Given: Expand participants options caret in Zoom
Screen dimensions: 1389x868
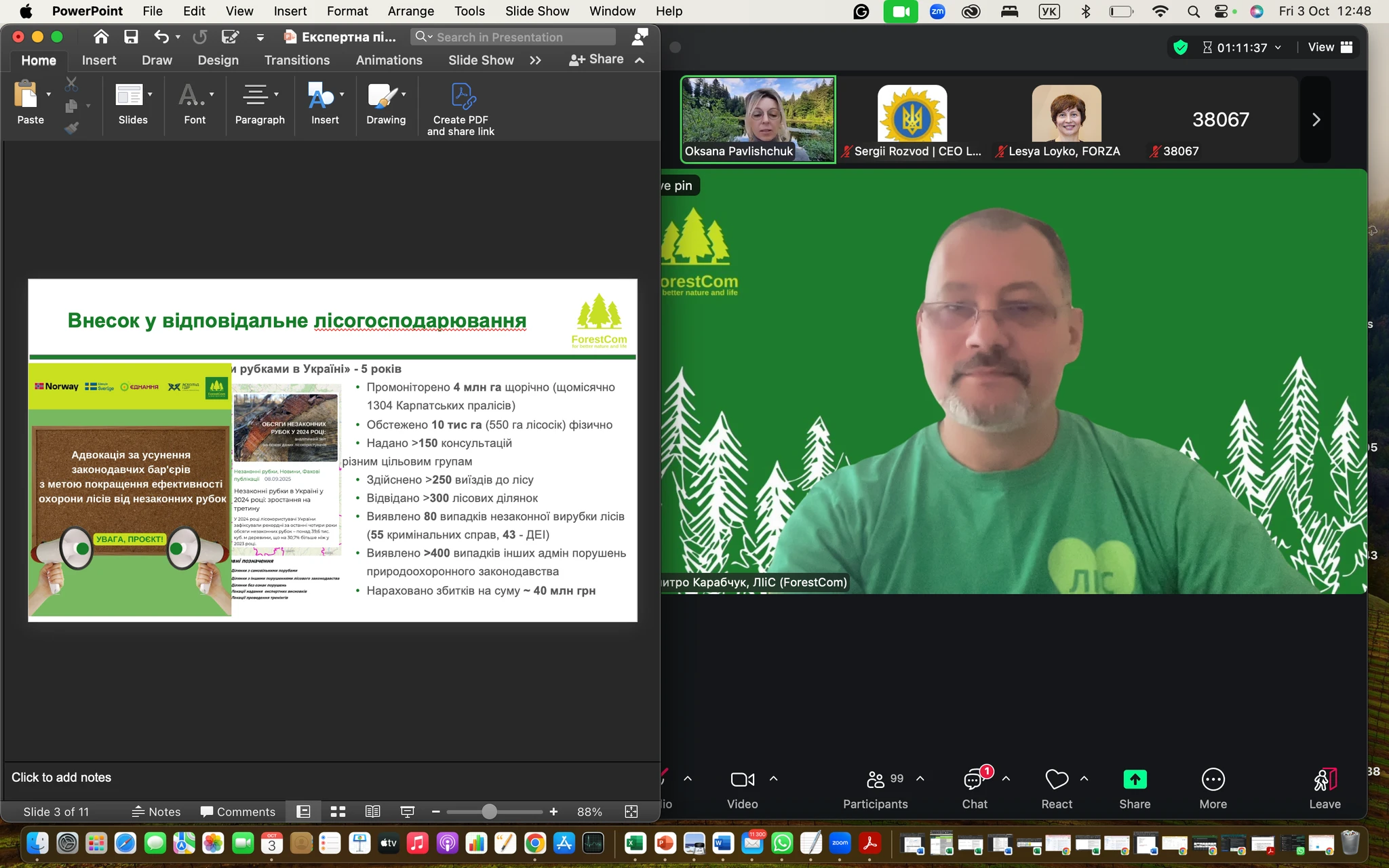Looking at the screenshot, I should pyautogui.click(x=920, y=778).
